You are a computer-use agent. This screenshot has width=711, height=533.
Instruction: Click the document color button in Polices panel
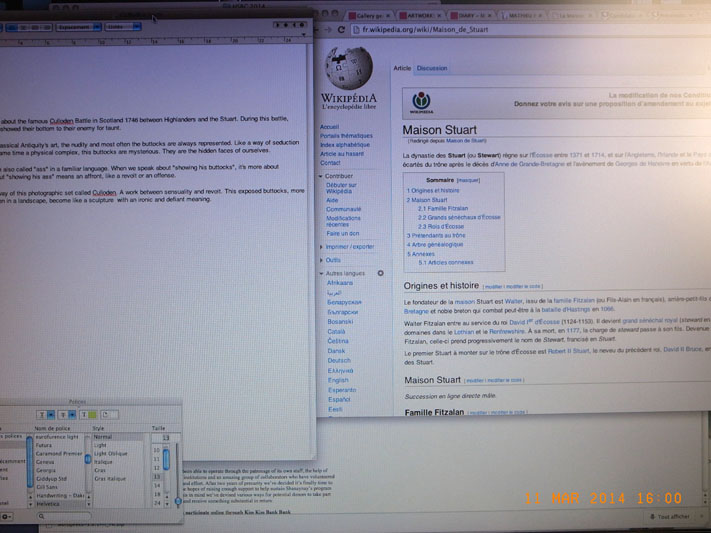pyautogui.click(x=109, y=415)
